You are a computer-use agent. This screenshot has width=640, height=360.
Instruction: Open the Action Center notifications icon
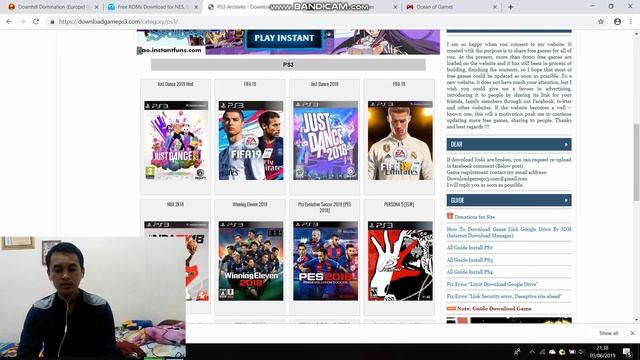point(627,352)
